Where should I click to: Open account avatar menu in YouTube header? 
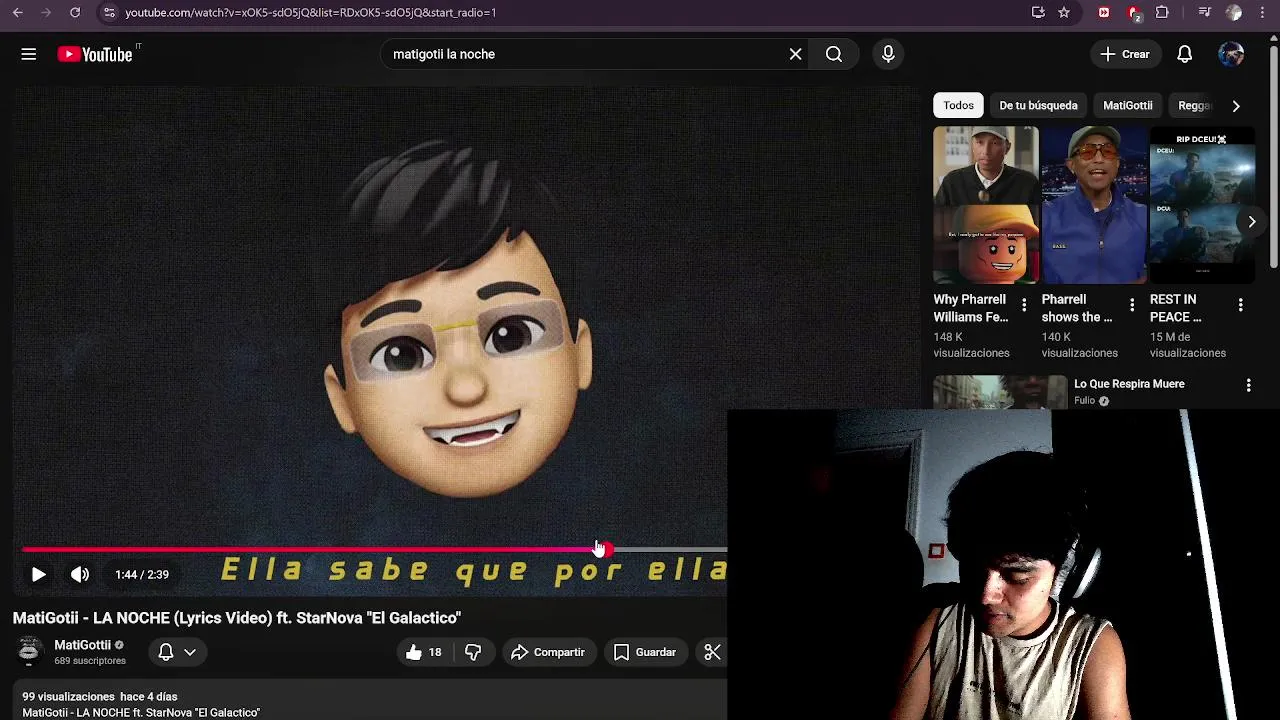[1231, 54]
